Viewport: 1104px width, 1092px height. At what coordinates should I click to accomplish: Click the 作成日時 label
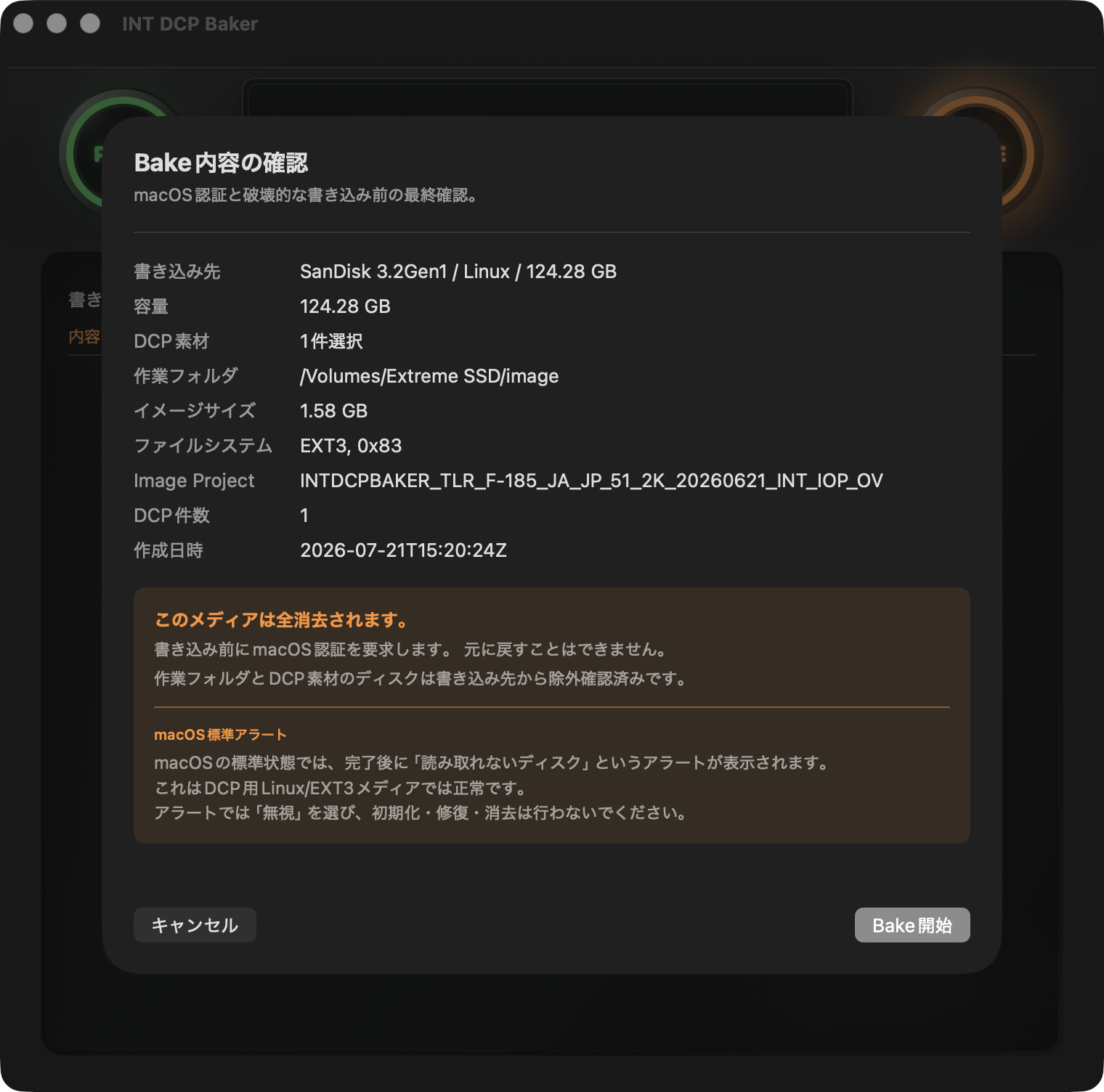coord(169,550)
